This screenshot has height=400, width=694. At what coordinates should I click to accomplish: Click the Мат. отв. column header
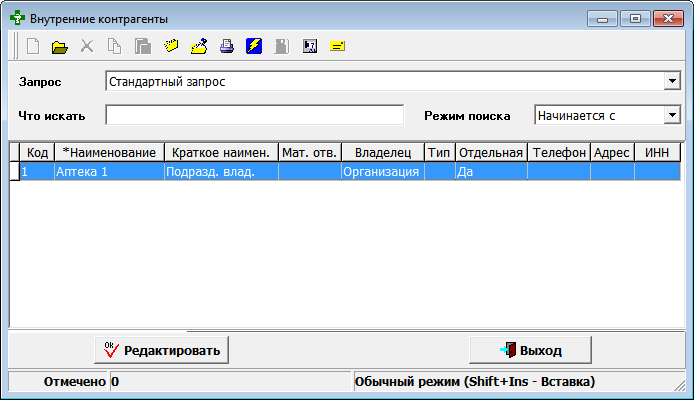[309, 153]
